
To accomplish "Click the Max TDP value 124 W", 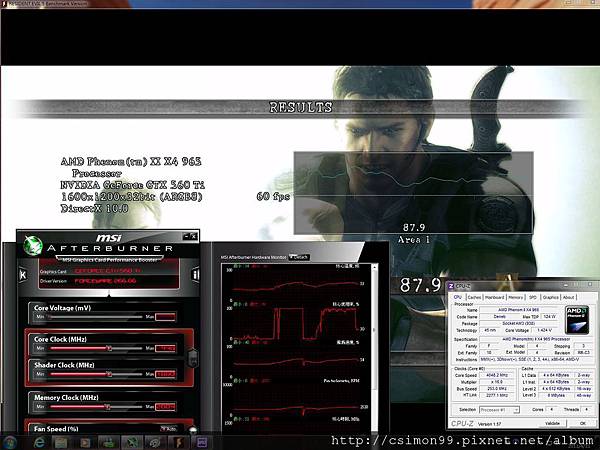I will [550, 316].
